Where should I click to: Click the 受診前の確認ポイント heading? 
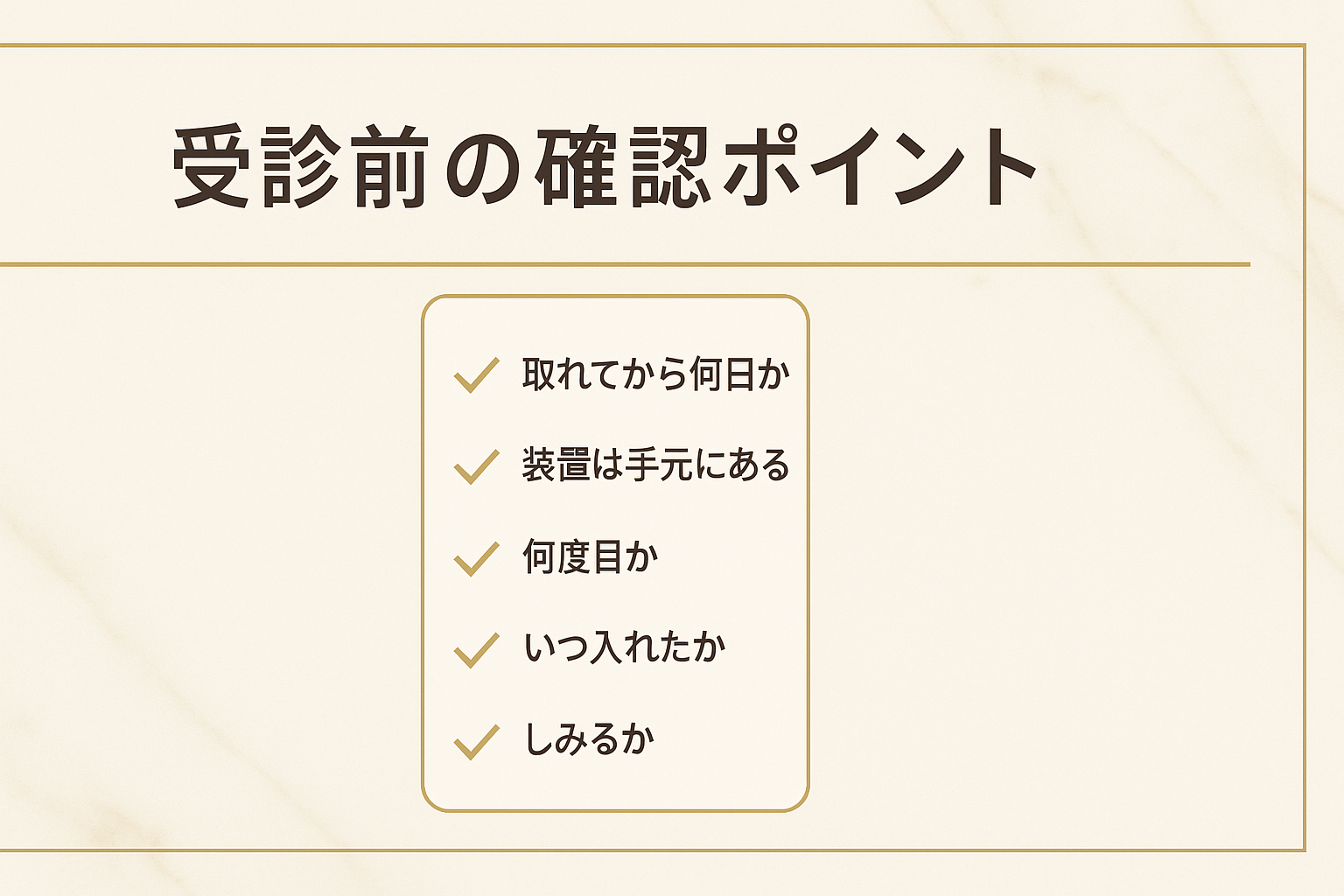pyautogui.click(x=605, y=166)
